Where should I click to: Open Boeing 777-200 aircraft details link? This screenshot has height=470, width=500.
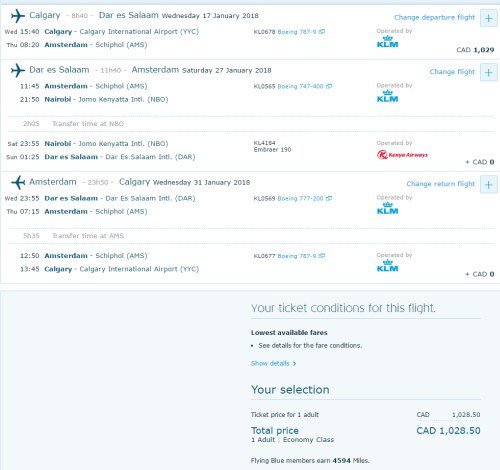point(300,198)
